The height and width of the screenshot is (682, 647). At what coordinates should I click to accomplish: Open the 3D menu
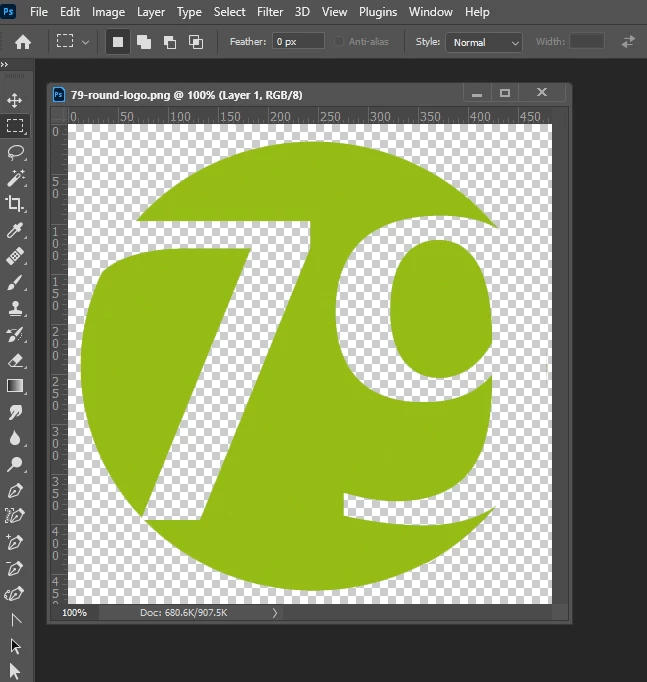click(302, 12)
